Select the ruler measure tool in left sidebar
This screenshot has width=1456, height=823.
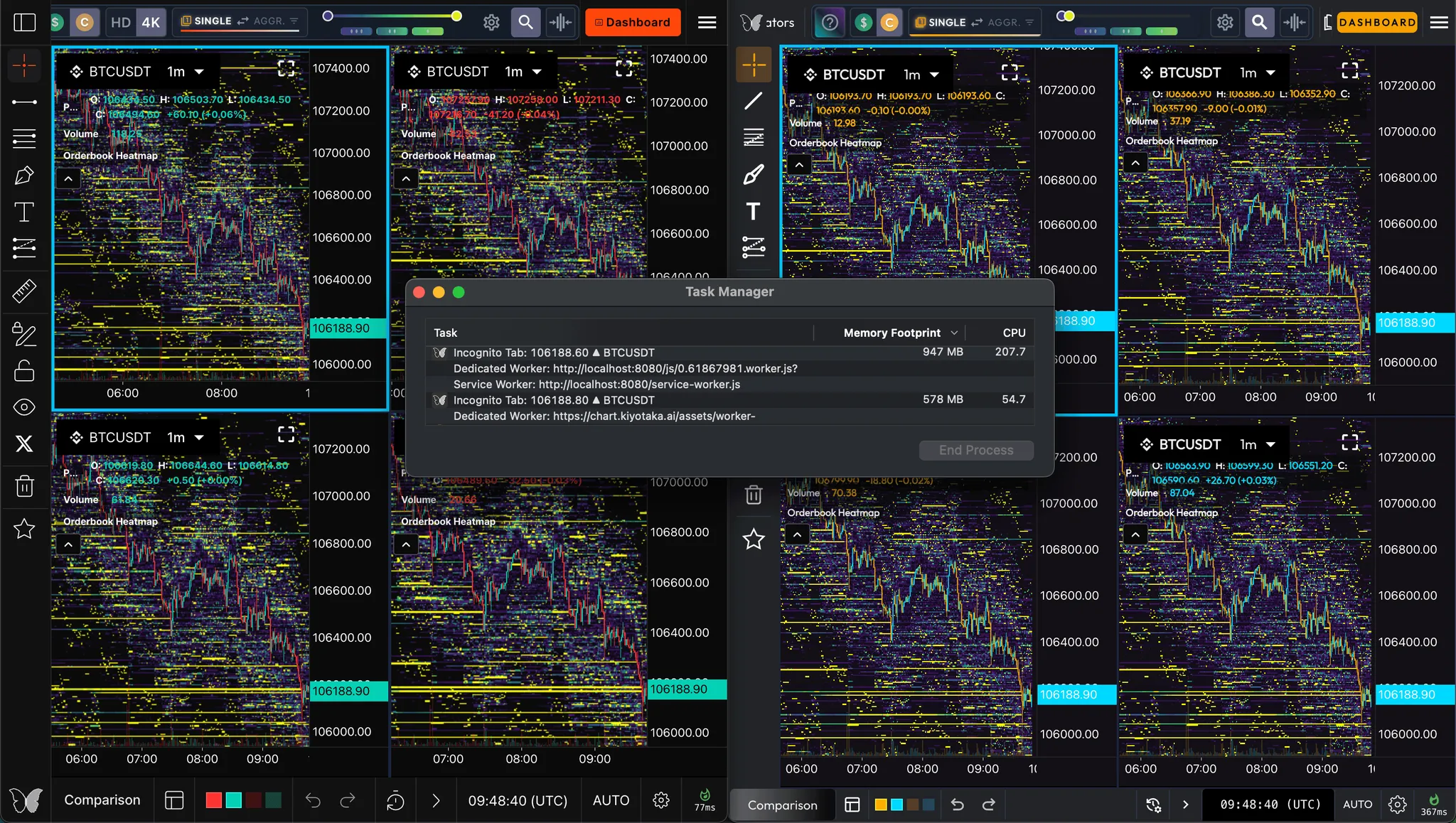click(24, 291)
